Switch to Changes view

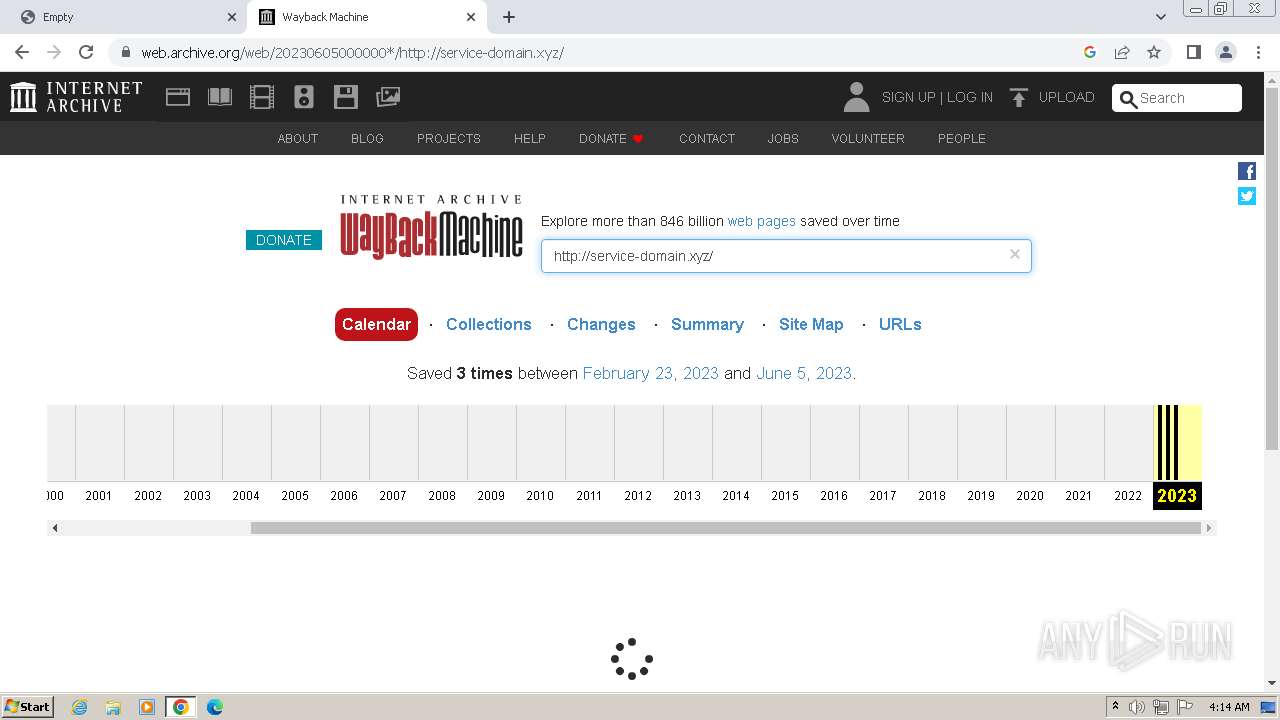[x=601, y=324]
